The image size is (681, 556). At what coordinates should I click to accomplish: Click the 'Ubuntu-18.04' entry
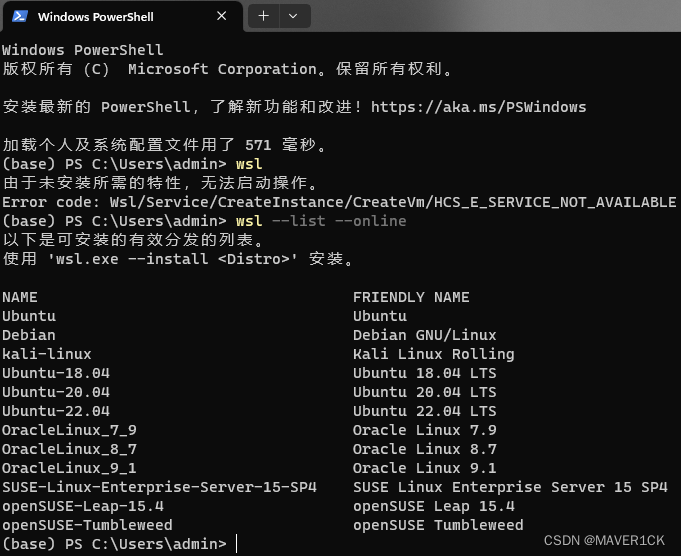coord(56,373)
